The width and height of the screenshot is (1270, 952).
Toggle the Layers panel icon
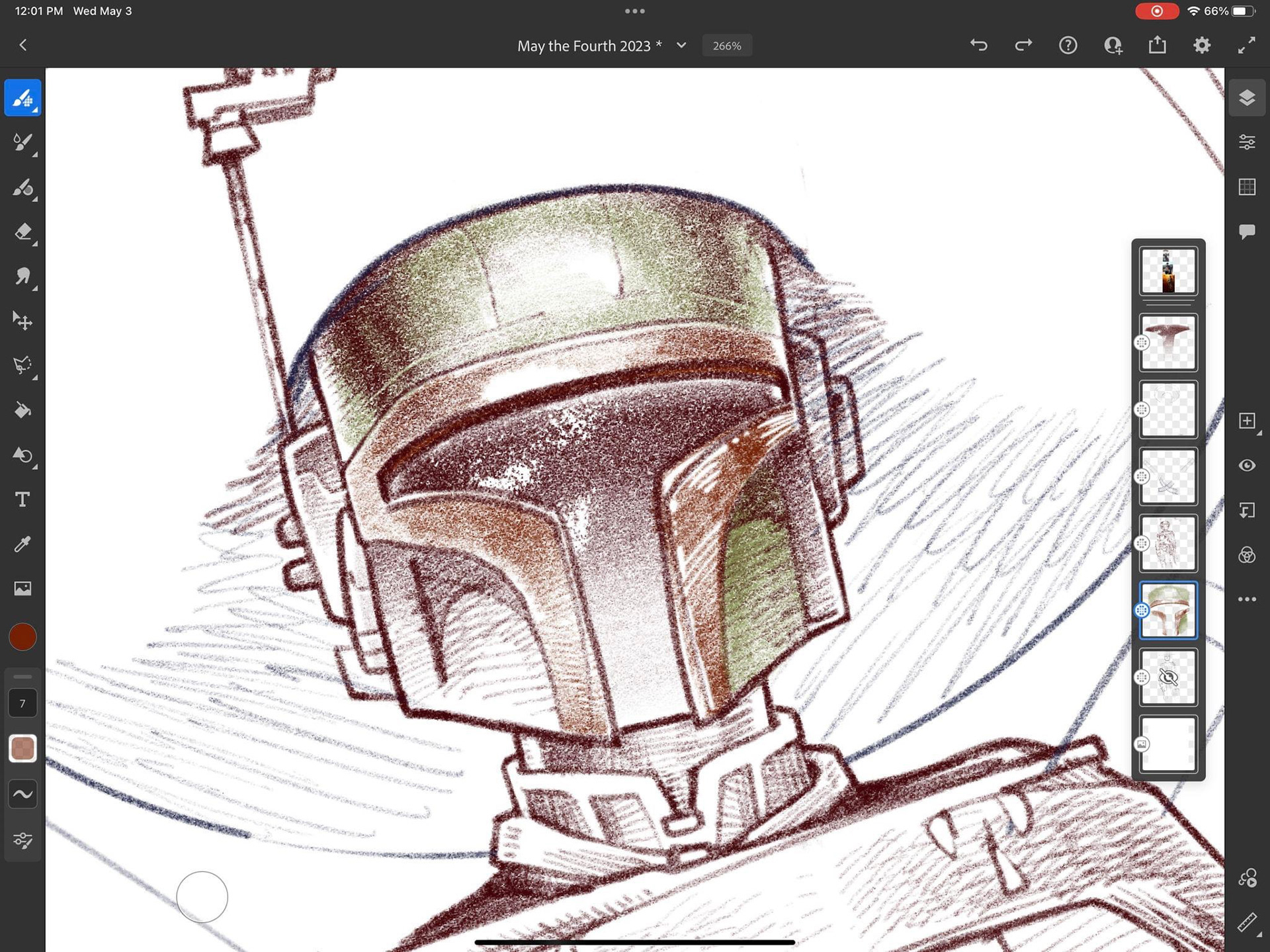(x=1247, y=98)
